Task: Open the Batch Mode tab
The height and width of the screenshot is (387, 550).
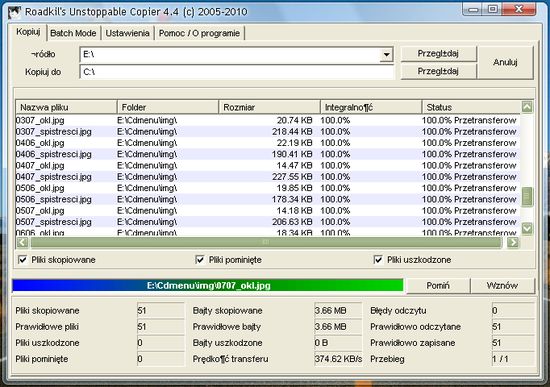Action: 73,33
